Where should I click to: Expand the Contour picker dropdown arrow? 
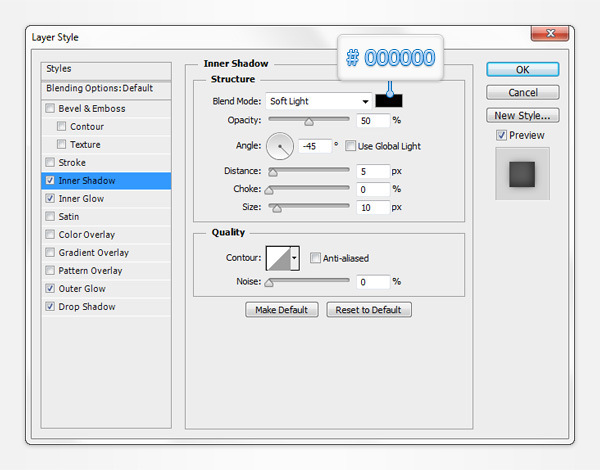pos(295,259)
